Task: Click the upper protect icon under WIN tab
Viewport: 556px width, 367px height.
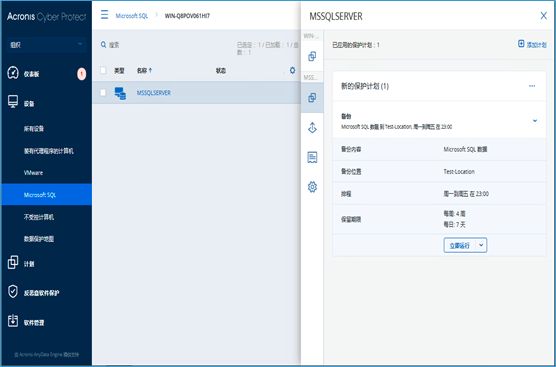Action: [x=312, y=56]
